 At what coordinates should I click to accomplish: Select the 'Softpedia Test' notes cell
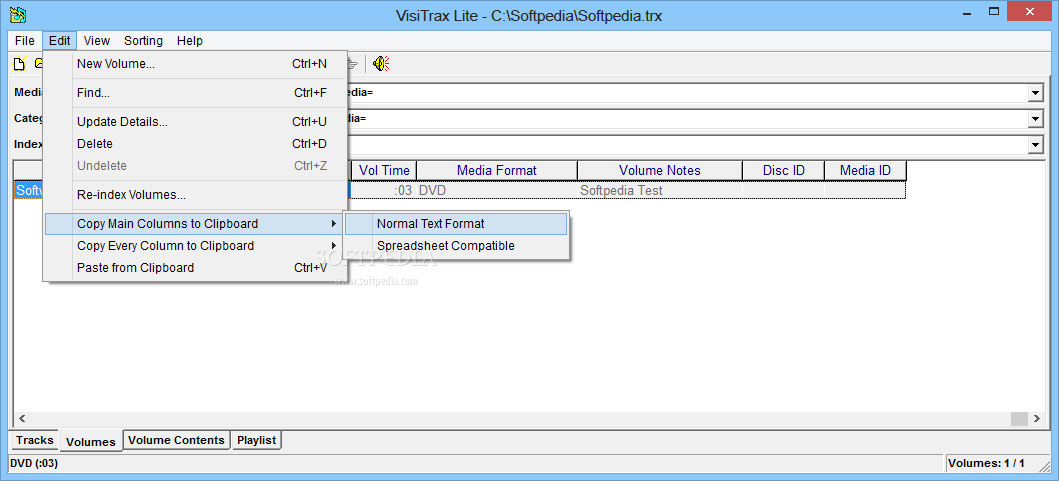(660, 191)
